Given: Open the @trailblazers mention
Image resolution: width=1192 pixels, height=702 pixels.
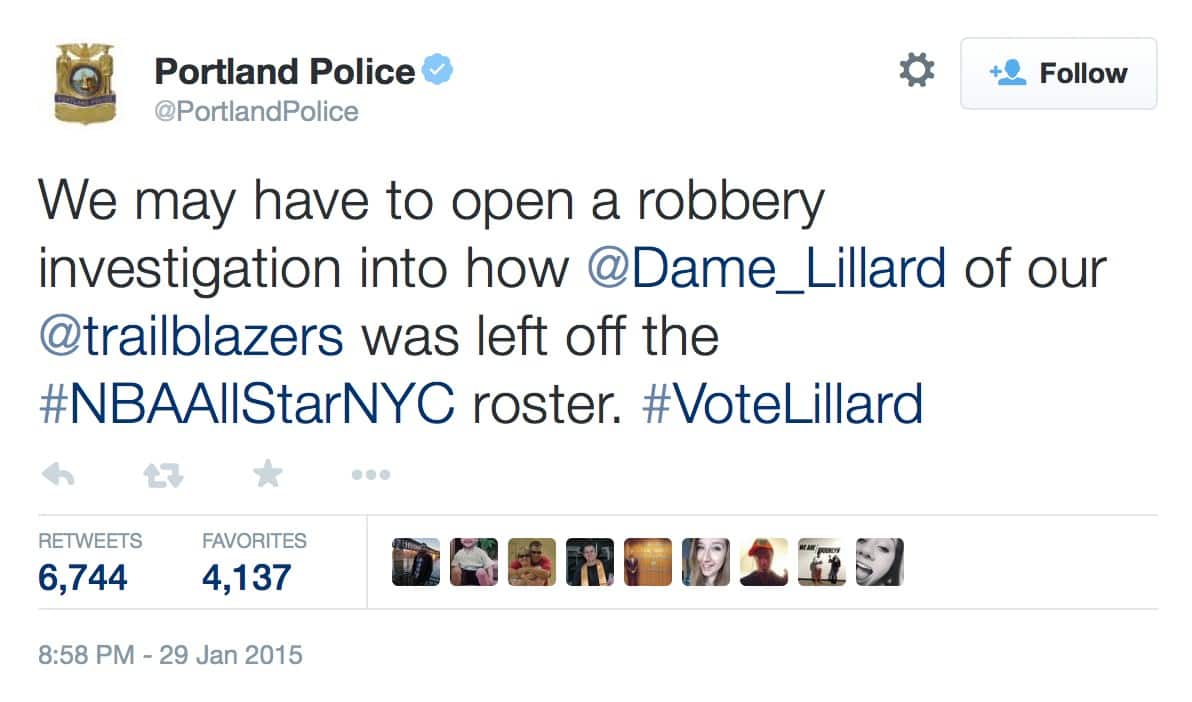Looking at the screenshot, I should point(190,336).
